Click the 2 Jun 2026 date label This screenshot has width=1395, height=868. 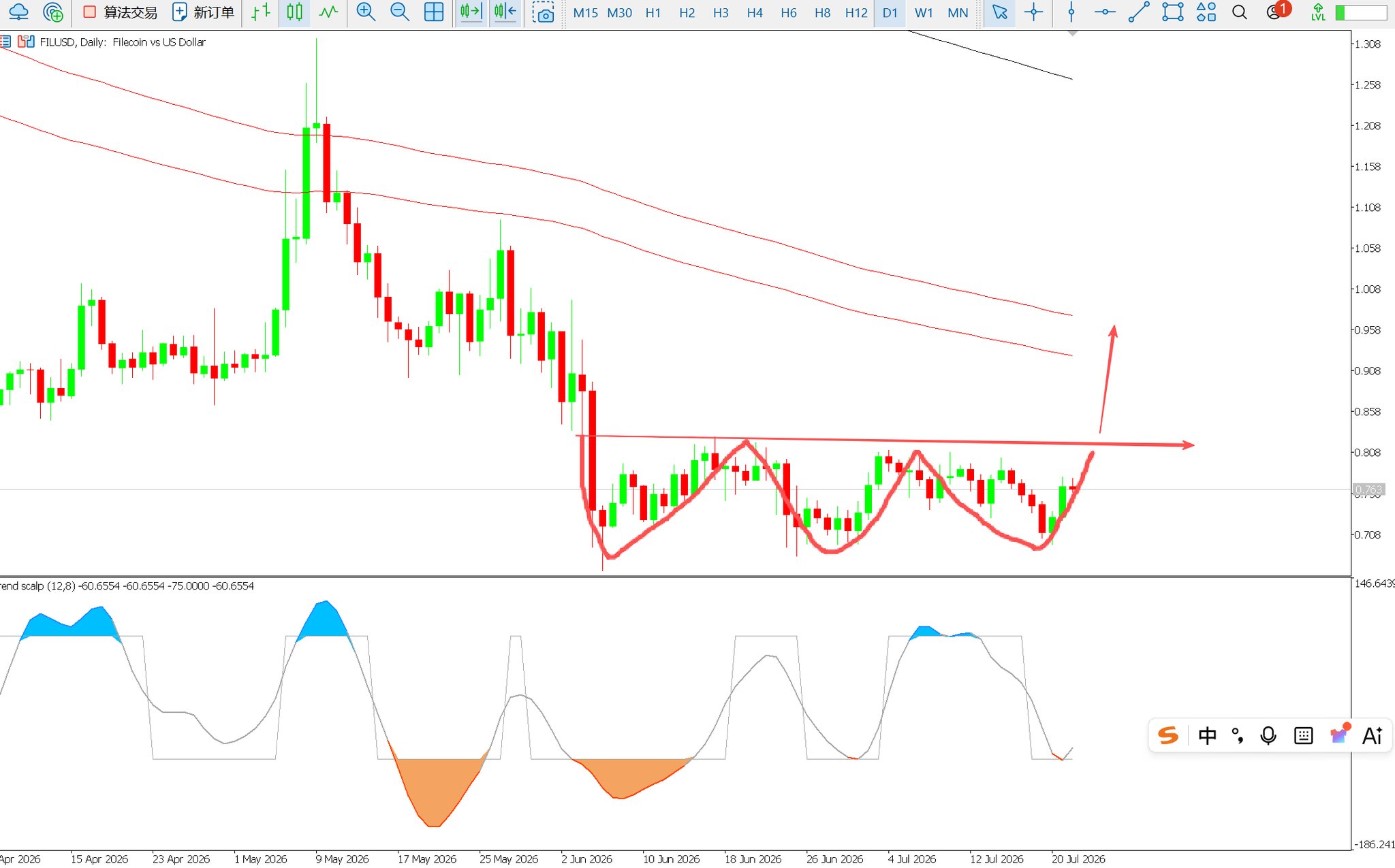coord(586,859)
